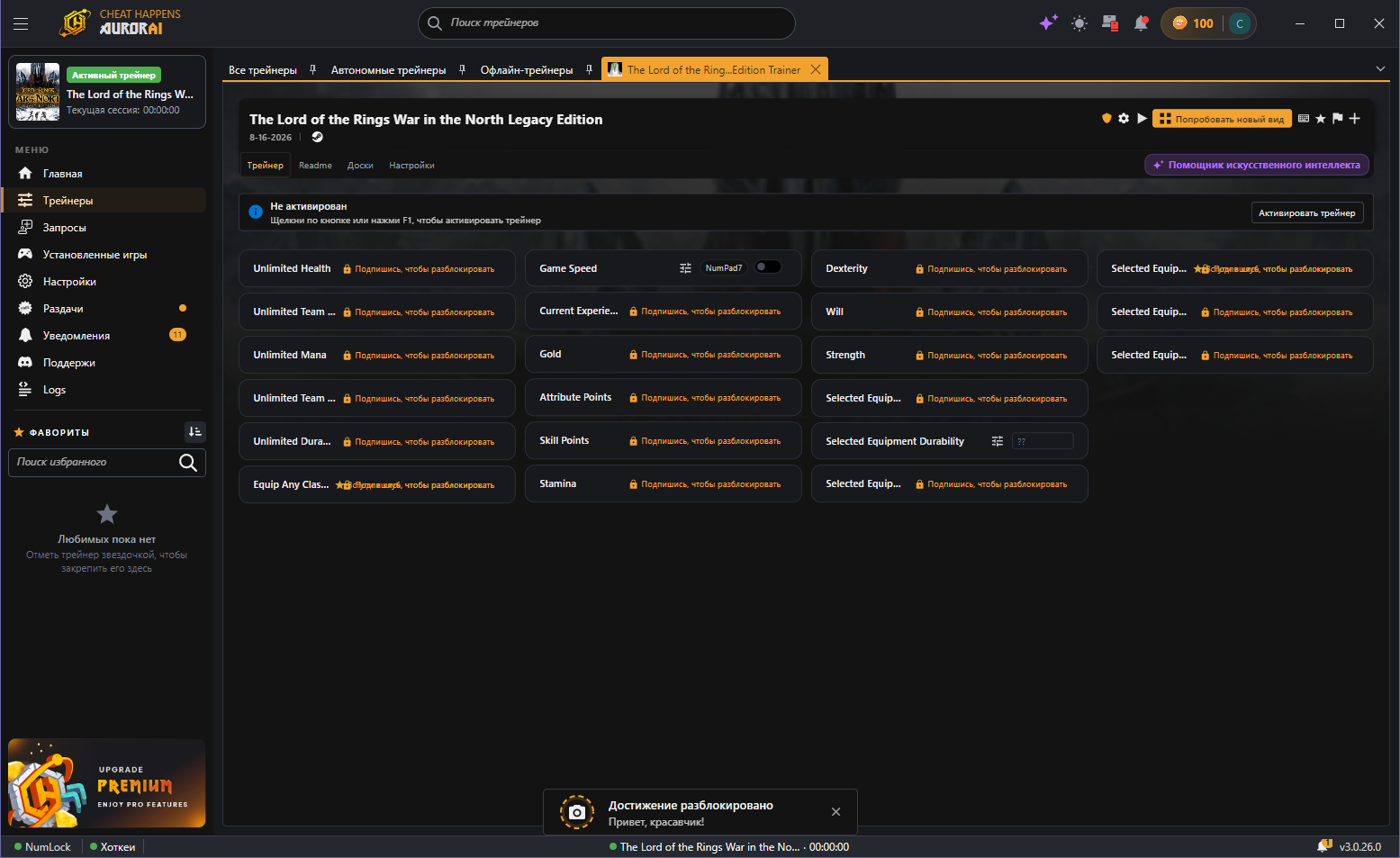Pin the 'Автономные трейнеры' tab
The width and height of the screenshot is (1400, 858).
tap(462, 69)
